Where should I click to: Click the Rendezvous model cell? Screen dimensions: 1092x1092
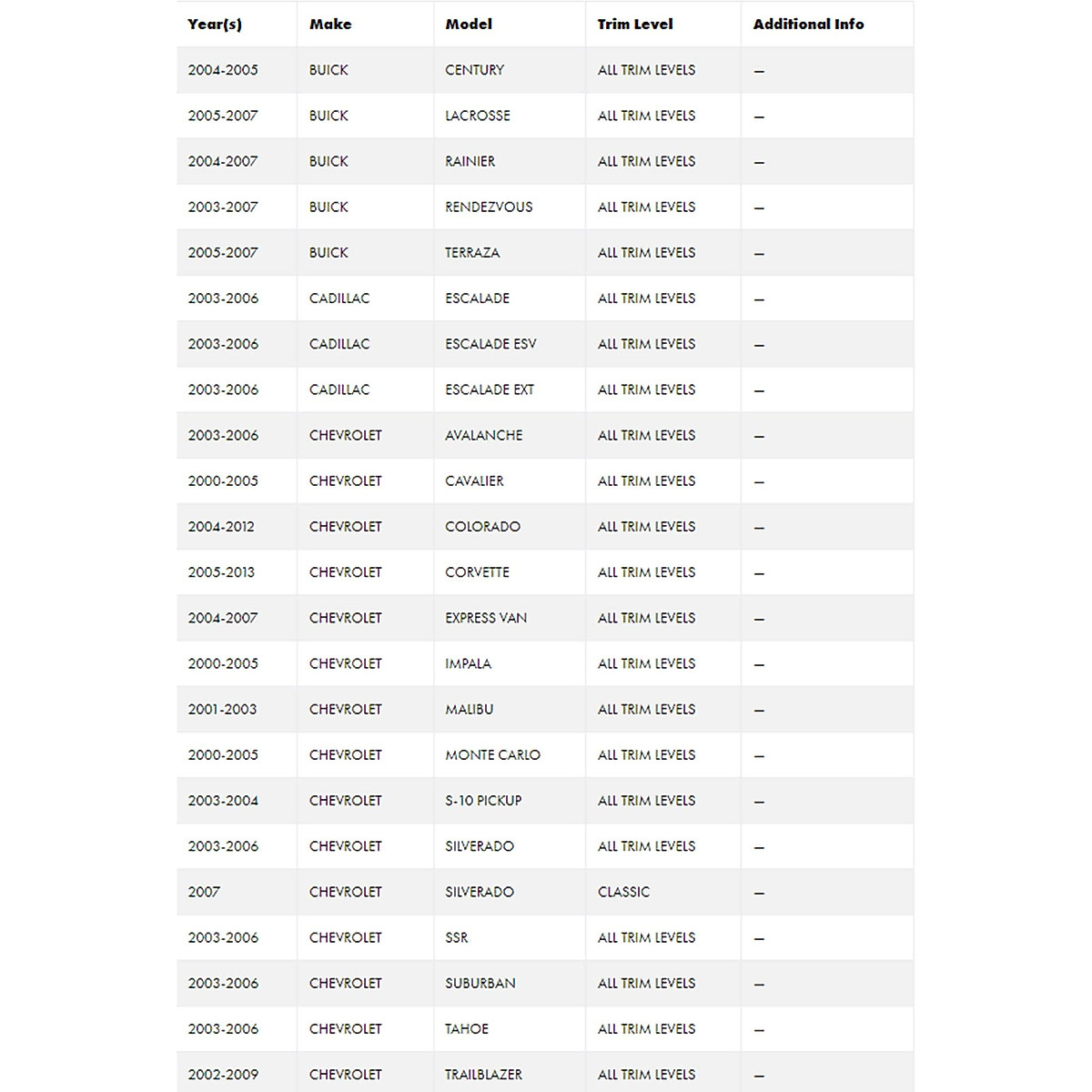coord(489,207)
